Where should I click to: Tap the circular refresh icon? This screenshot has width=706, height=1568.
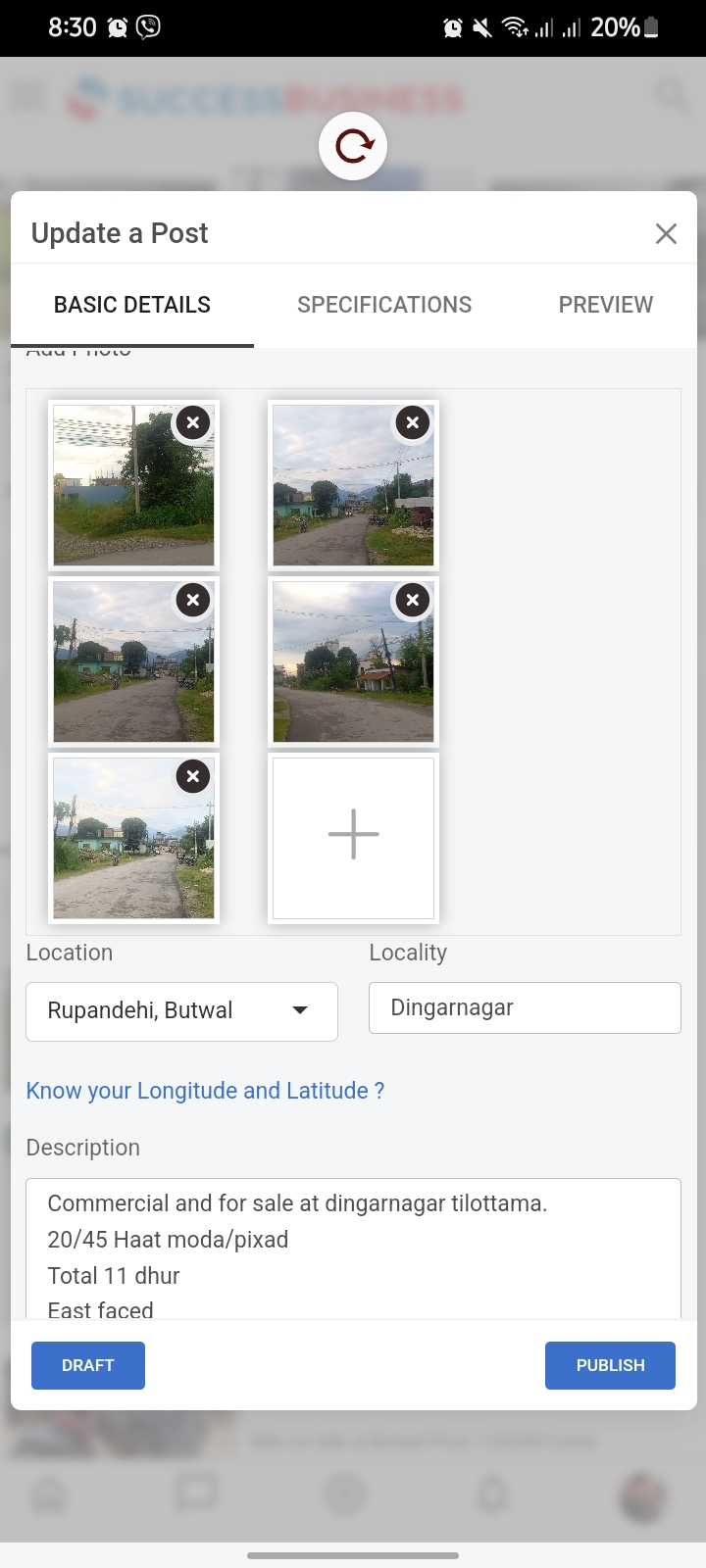(353, 147)
